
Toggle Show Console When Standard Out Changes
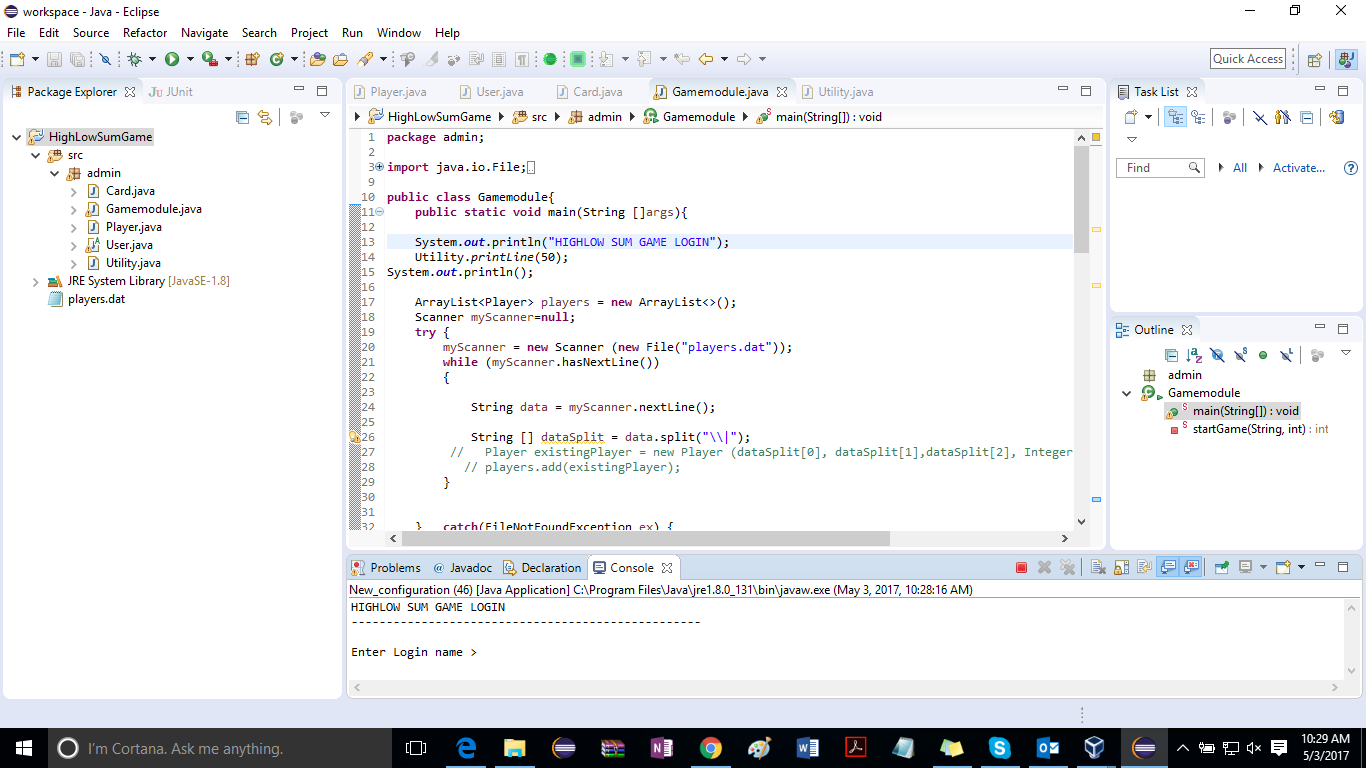[x=1168, y=567]
